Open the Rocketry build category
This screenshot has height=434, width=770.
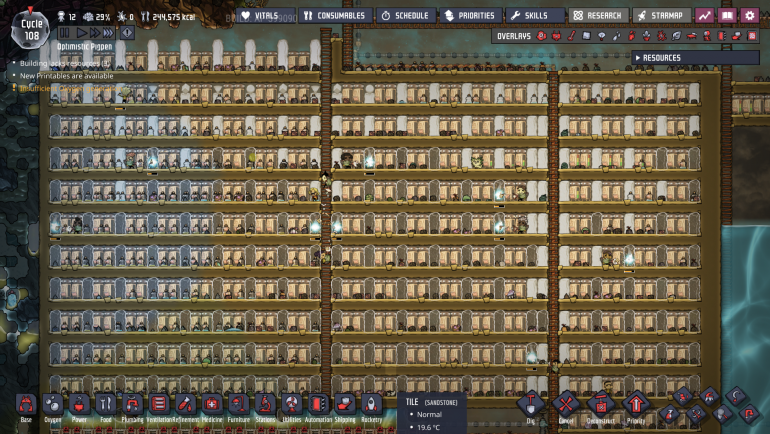tap(371, 404)
